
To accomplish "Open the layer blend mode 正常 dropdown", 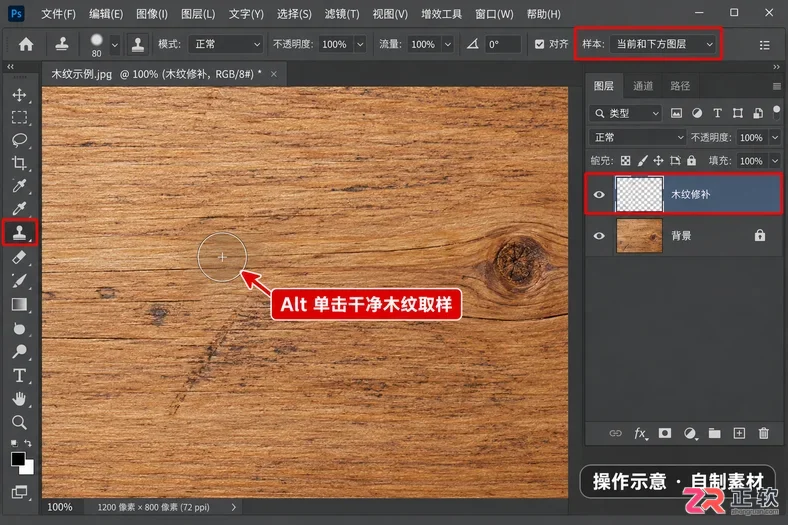I will pos(637,137).
